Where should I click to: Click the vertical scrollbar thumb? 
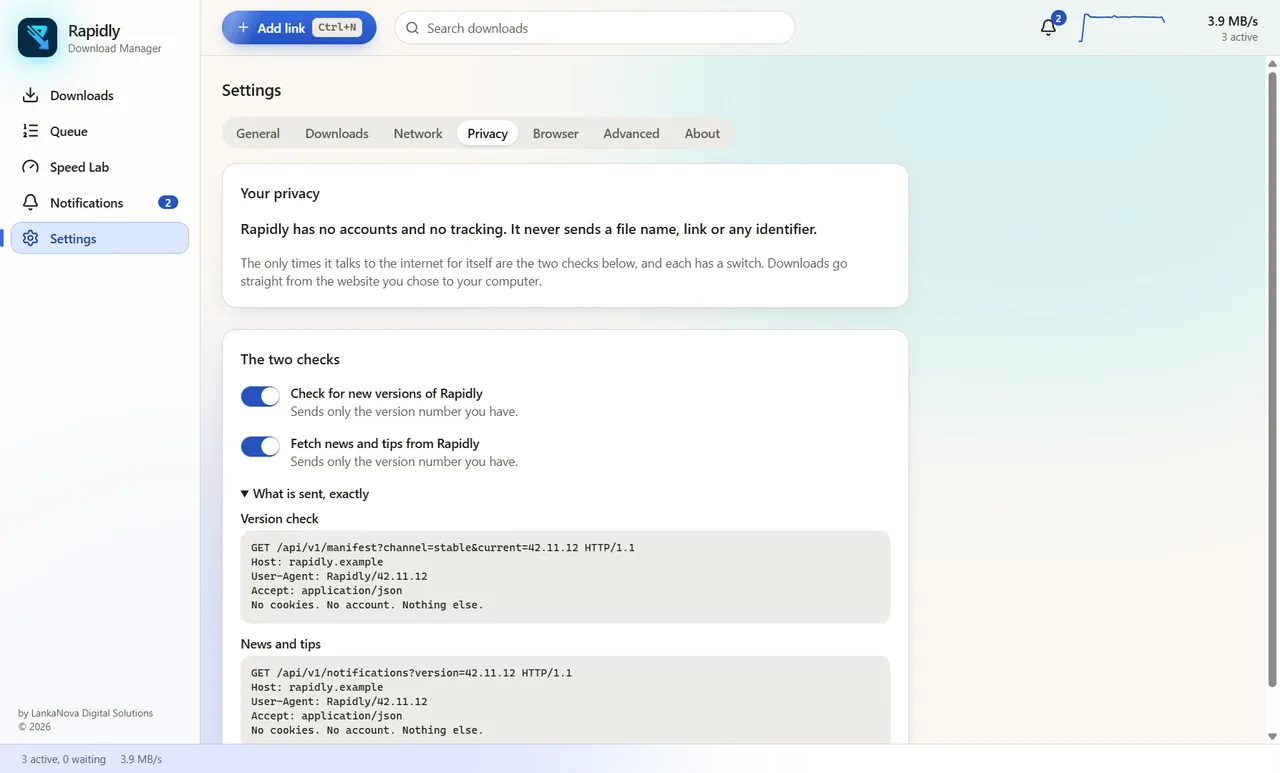1272,379
